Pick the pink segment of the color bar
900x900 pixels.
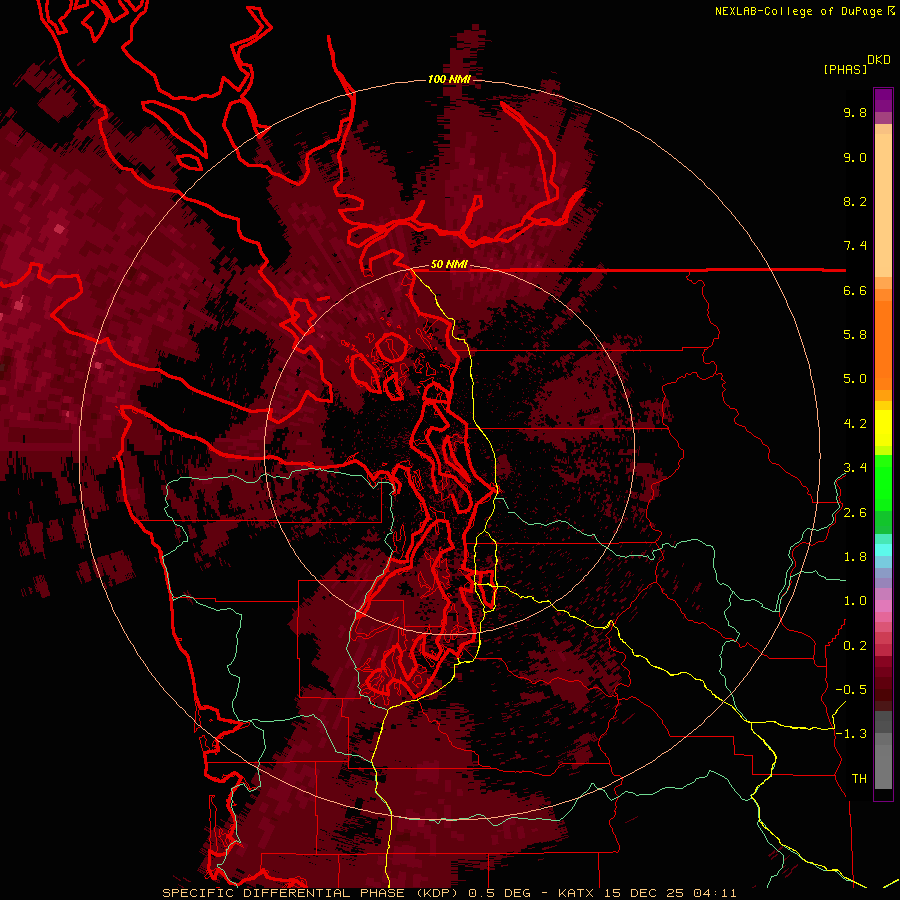coord(883,606)
